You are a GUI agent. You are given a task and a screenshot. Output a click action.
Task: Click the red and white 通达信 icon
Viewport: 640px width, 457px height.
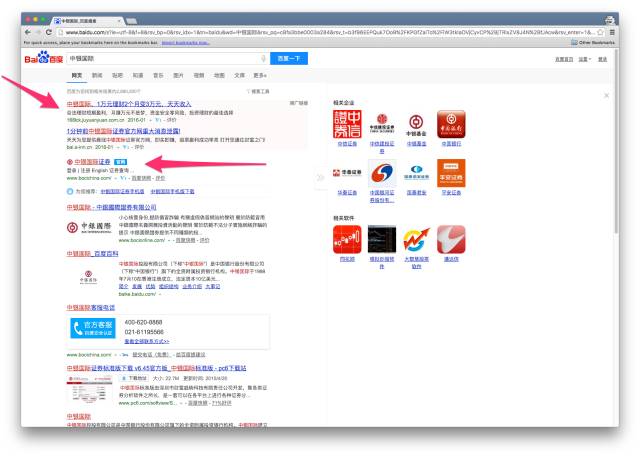click(451, 239)
